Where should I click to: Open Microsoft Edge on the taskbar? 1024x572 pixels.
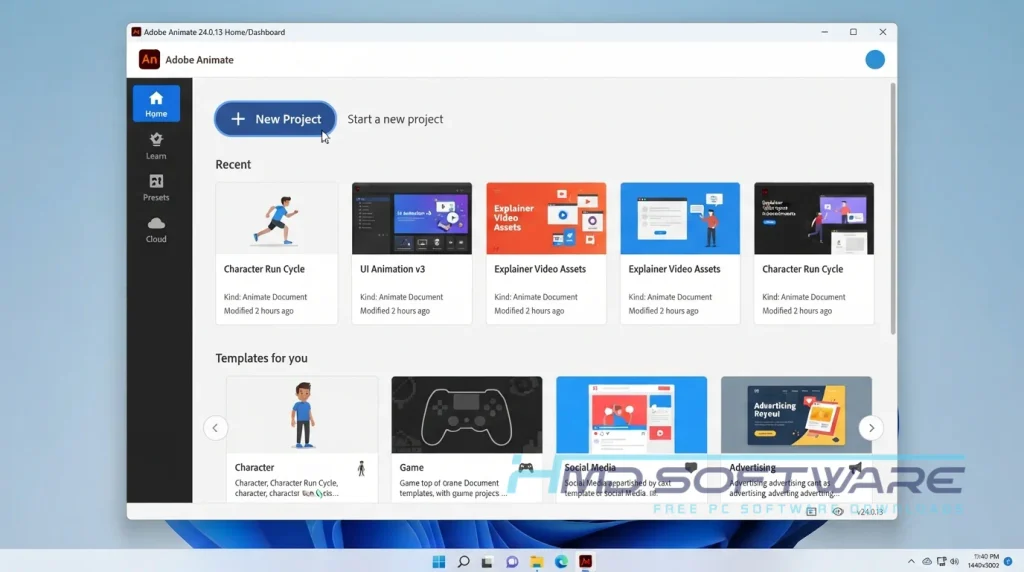[x=561, y=562]
